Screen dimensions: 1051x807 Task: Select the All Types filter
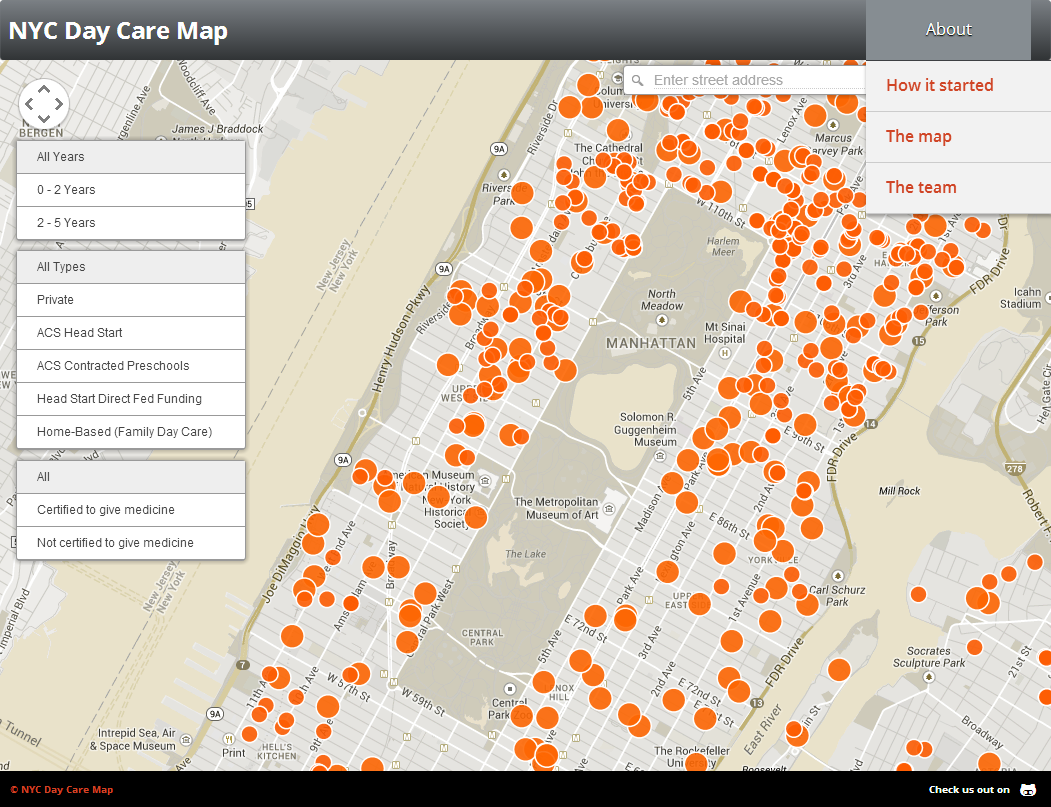click(x=131, y=267)
